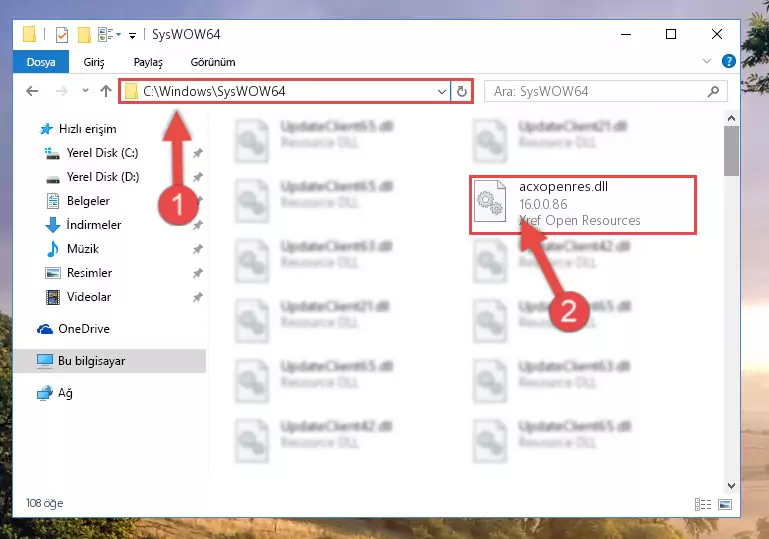Click the folder icon in the address bar
769x539 pixels.
click(131, 92)
